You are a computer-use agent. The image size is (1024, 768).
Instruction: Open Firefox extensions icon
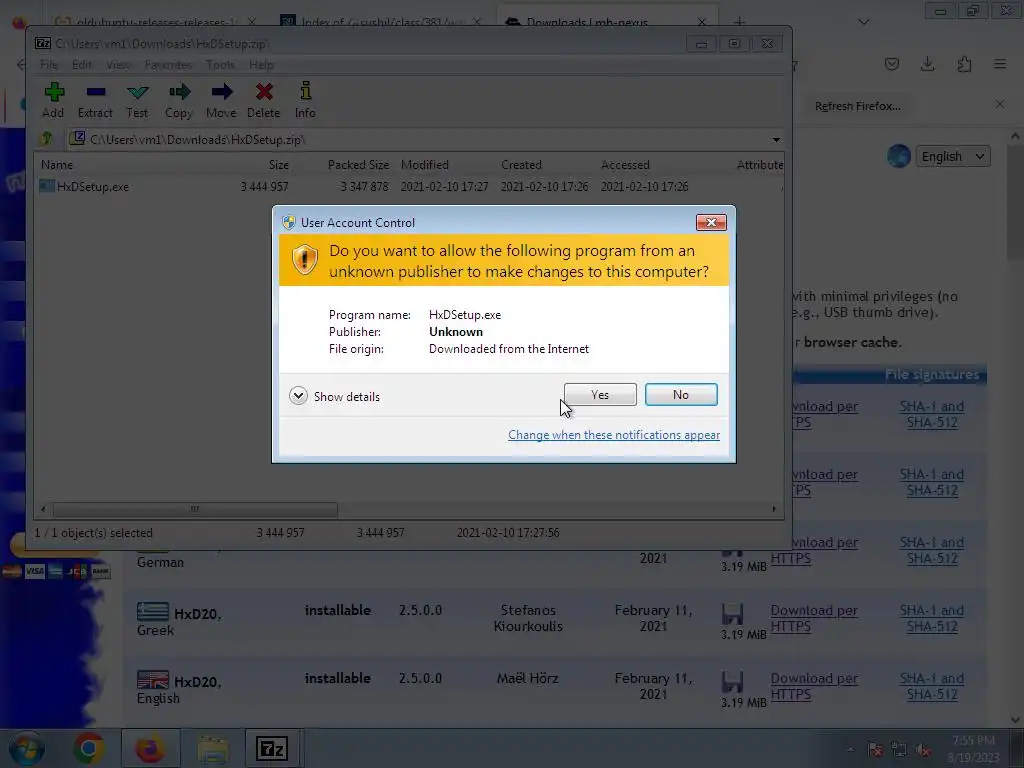tap(964, 64)
